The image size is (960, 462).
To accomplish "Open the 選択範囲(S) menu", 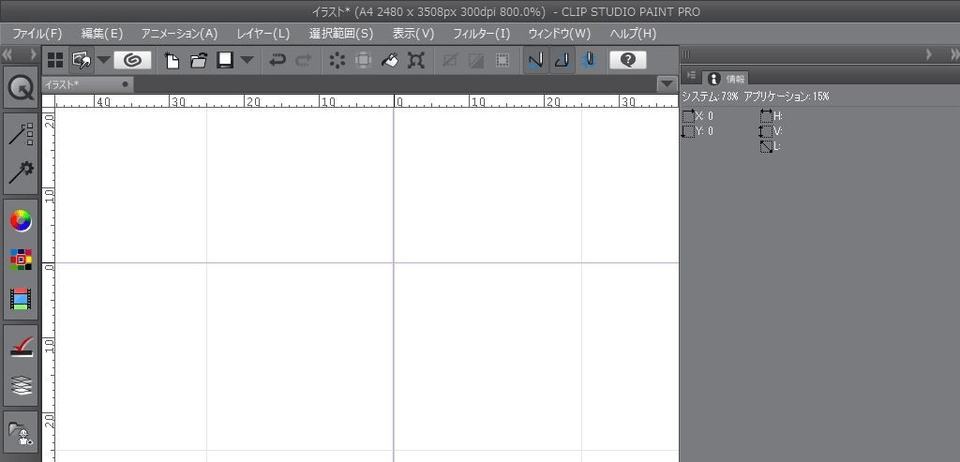I will pos(340,34).
